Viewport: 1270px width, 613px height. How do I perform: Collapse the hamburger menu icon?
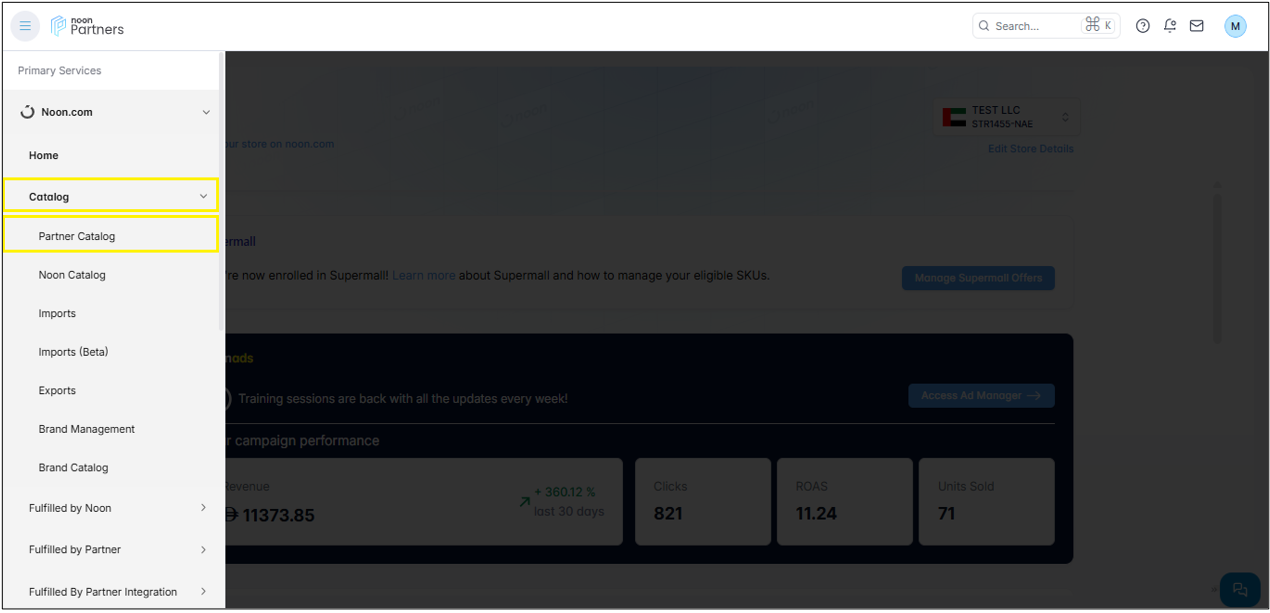click(x=25, y=26)
